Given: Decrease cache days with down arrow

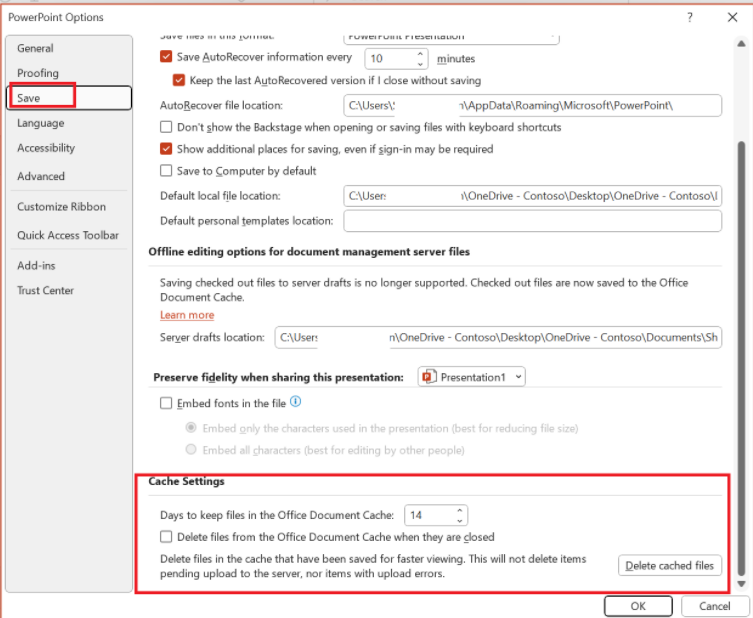Looking at the screenshot, I should [460, 521].
